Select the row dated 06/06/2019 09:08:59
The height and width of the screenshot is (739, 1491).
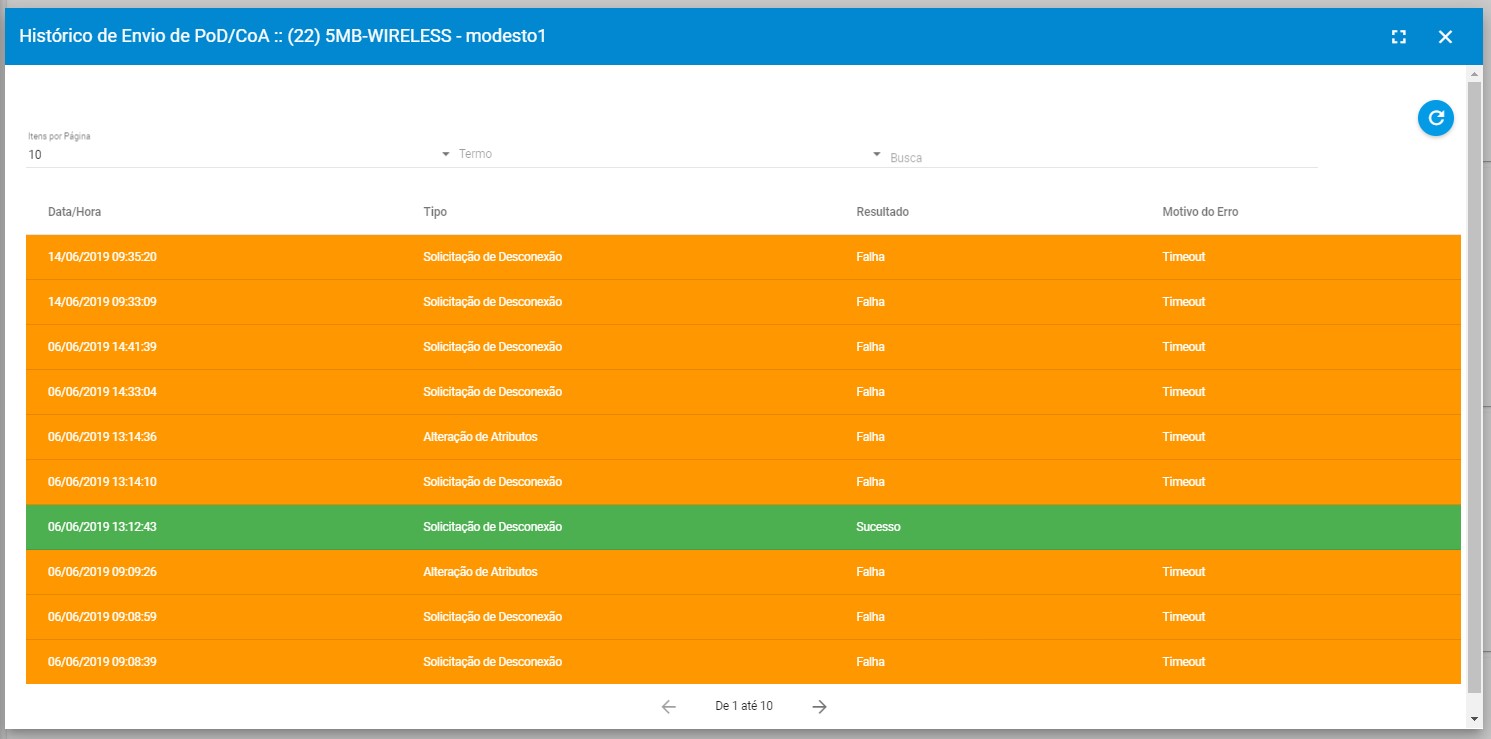click(x=743, y=617)
